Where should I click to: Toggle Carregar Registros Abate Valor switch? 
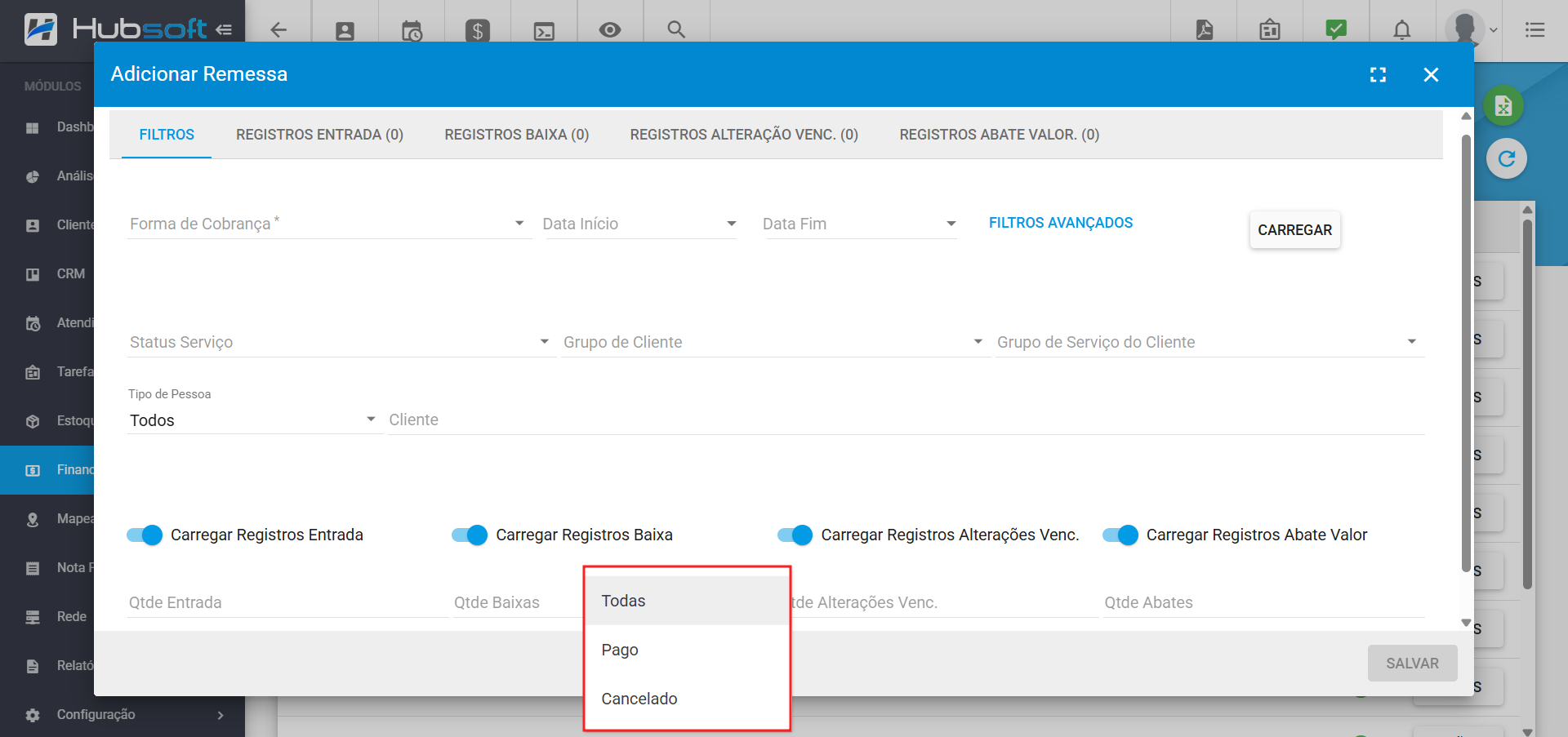[1120, 535]
